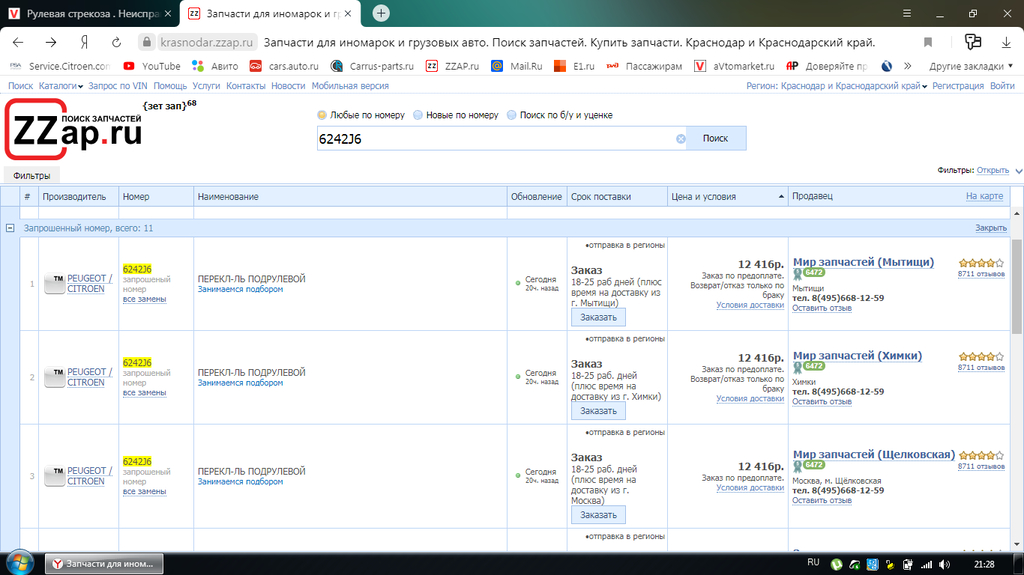
Task: Expand filters with the chevron beside 'Открыть'
Action: click(x=1018, y=171)
